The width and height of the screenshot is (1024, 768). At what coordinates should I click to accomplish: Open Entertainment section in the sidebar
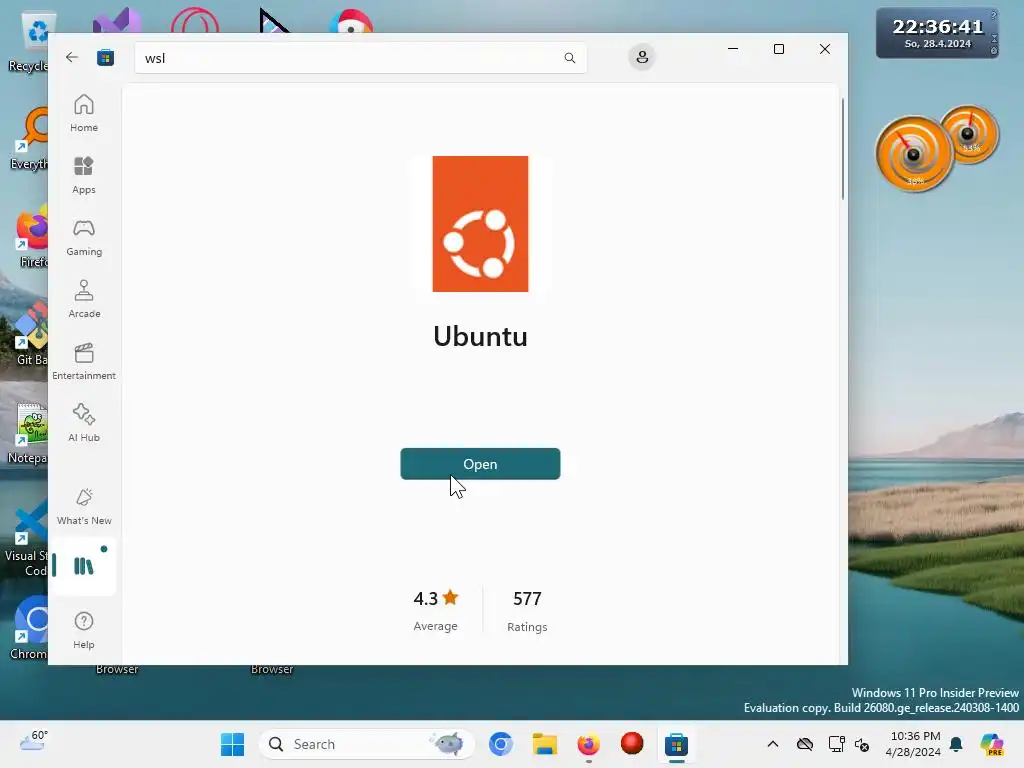pos(84,361)
